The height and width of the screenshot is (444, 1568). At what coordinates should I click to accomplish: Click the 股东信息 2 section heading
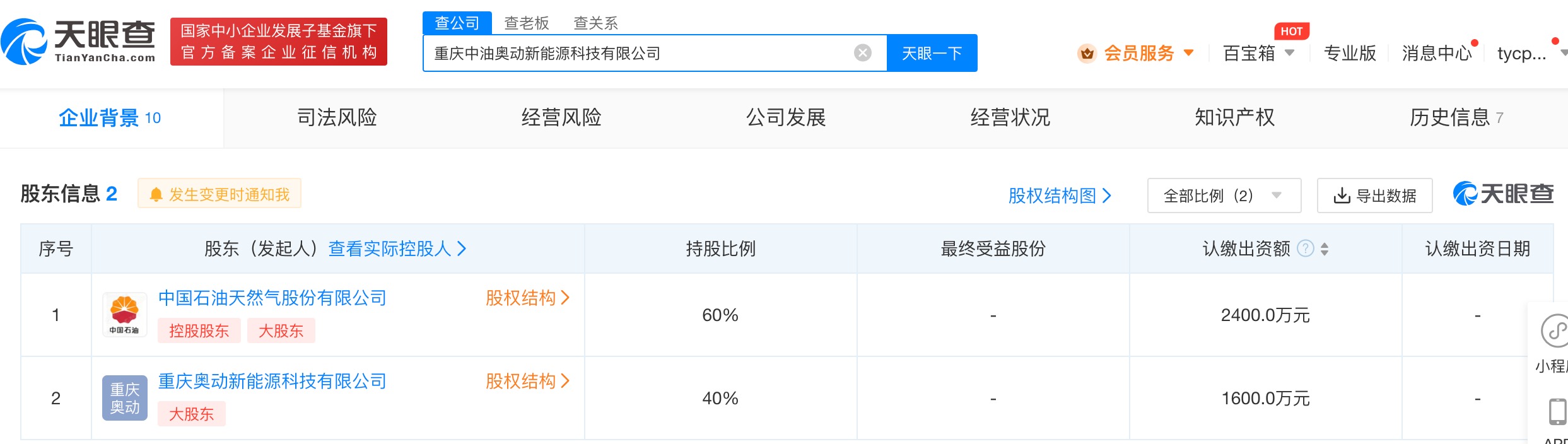click(69, 194)
